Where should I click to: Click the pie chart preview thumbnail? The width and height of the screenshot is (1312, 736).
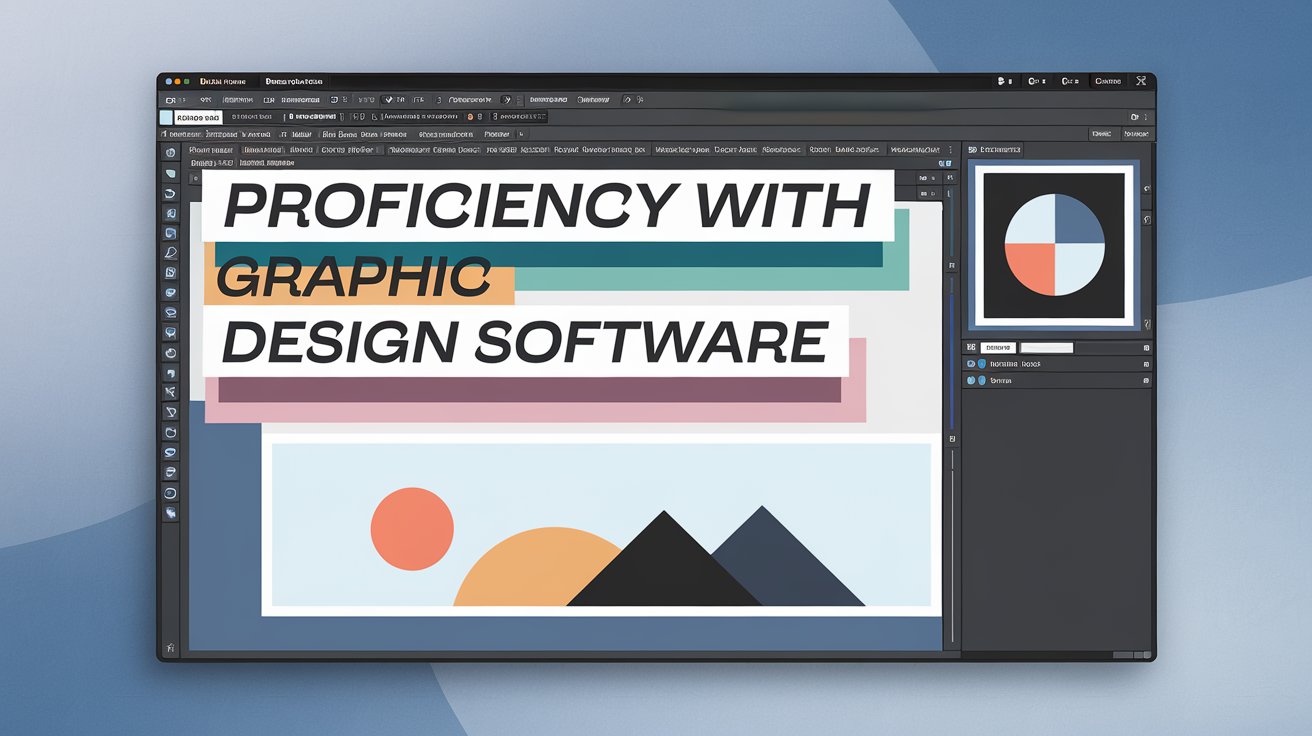coord(1054,246)
